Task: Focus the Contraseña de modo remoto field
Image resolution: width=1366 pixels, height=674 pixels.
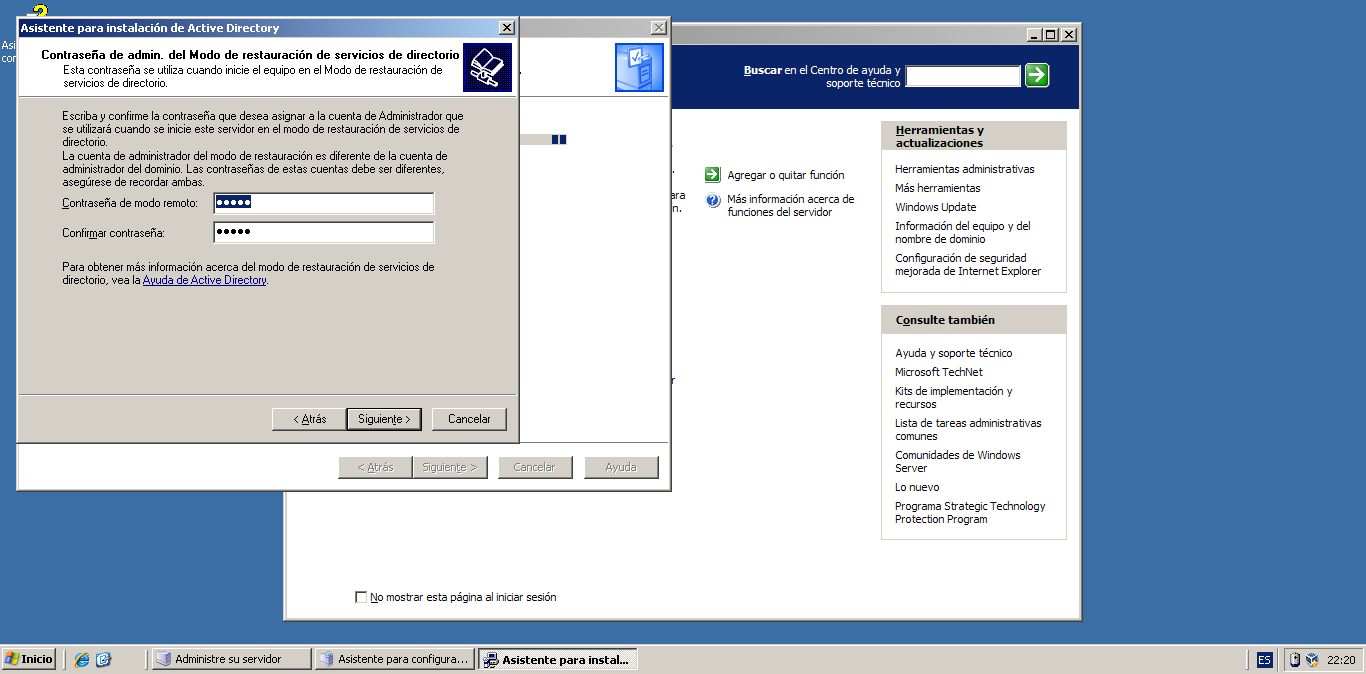Action: [x=324, y=203]
